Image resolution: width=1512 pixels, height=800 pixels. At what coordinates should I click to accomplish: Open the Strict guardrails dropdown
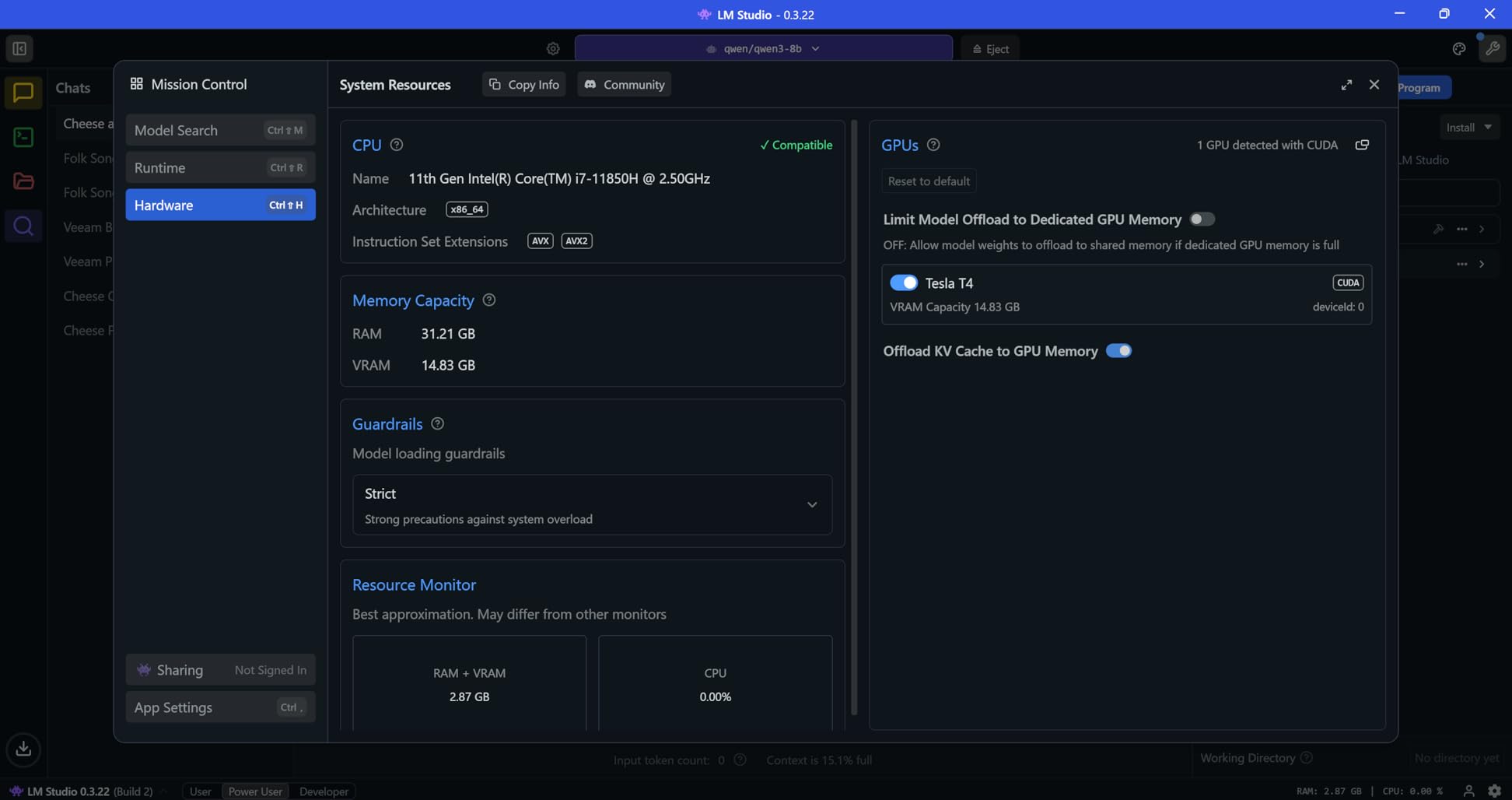click(592, 505)
